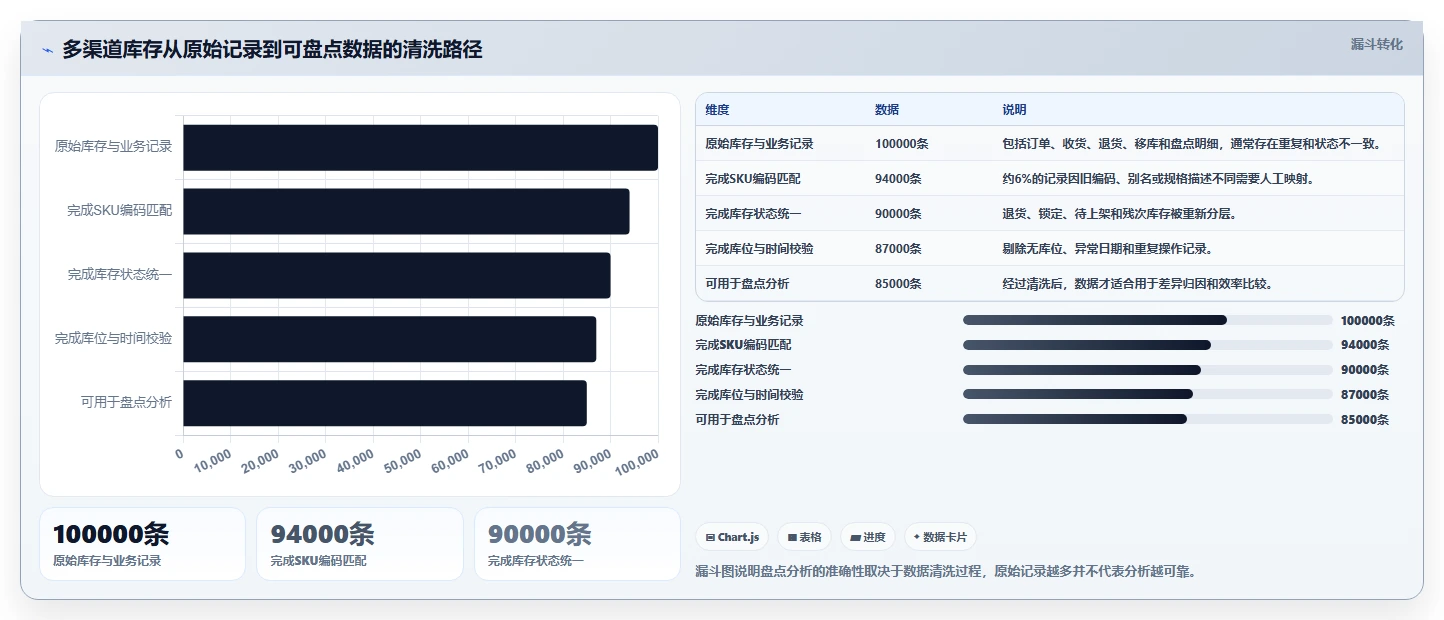Click the 维度 column header
Viewport: 1444px width, 620px height.
point(717,110)
